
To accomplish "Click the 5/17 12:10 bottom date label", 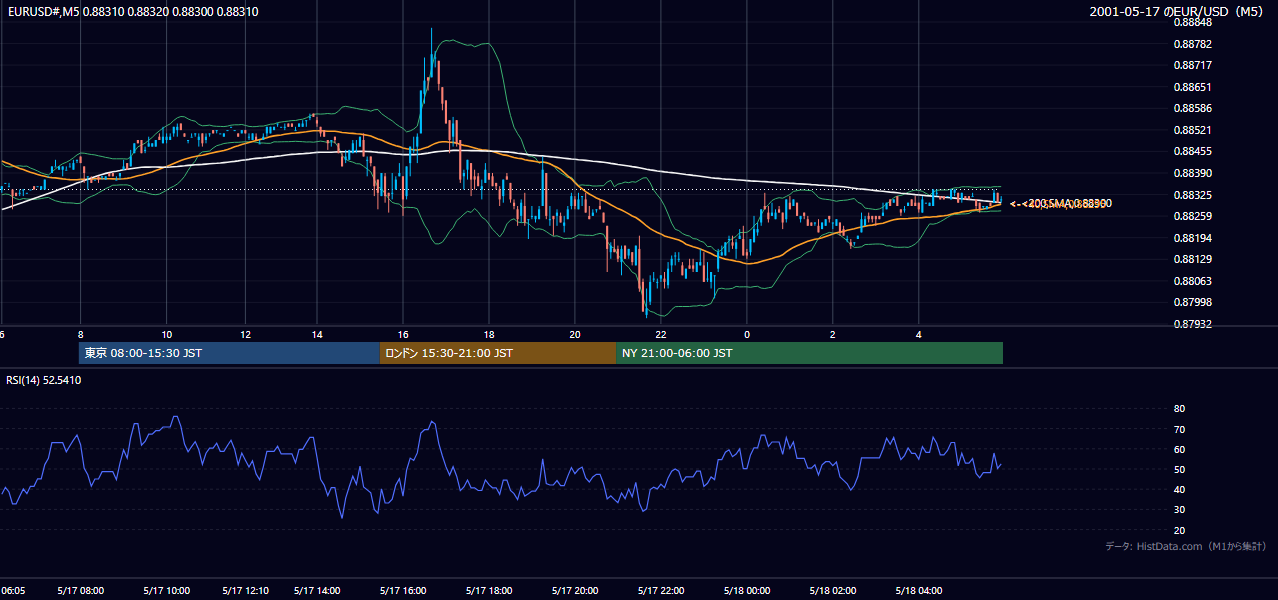I will (245, 590).
